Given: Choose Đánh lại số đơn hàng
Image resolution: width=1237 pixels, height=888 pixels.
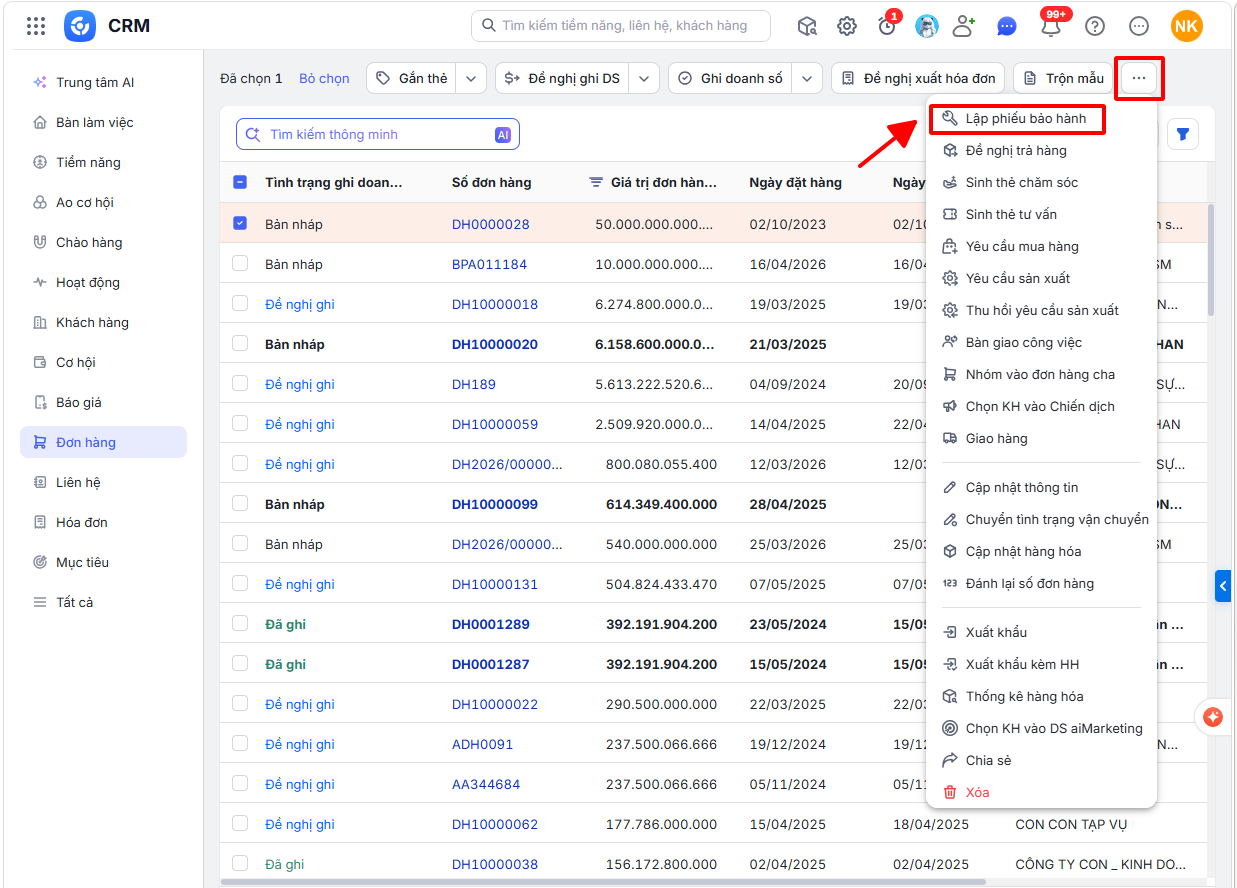Looking at the screenshot, I should tap(1041, 584).
